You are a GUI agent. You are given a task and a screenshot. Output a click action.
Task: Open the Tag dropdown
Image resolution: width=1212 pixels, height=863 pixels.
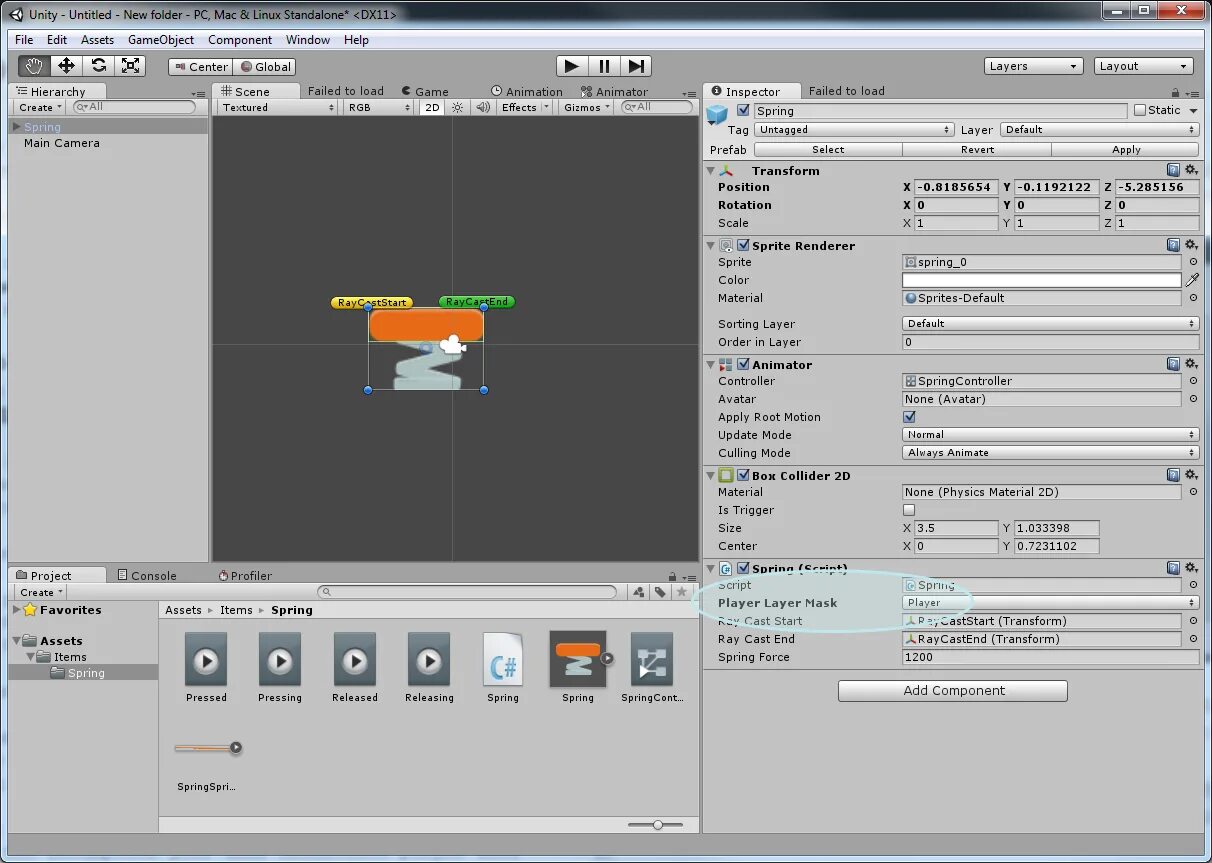pos(854,130)
